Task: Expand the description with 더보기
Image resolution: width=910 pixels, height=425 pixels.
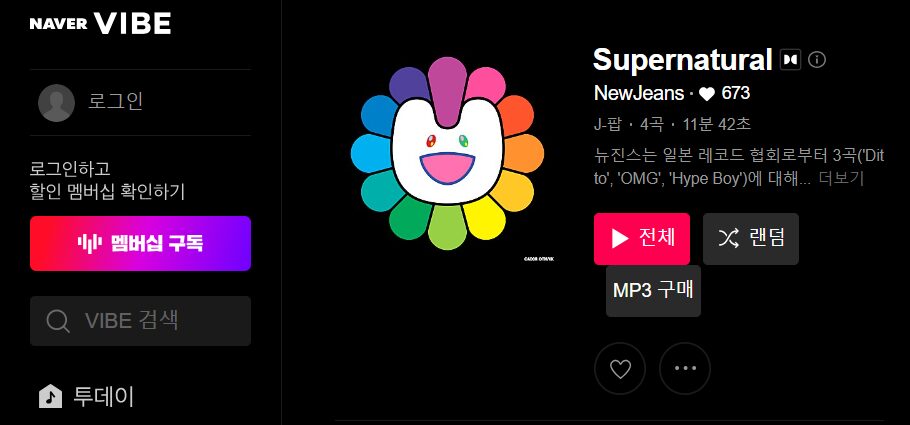Action: point(842,179)
